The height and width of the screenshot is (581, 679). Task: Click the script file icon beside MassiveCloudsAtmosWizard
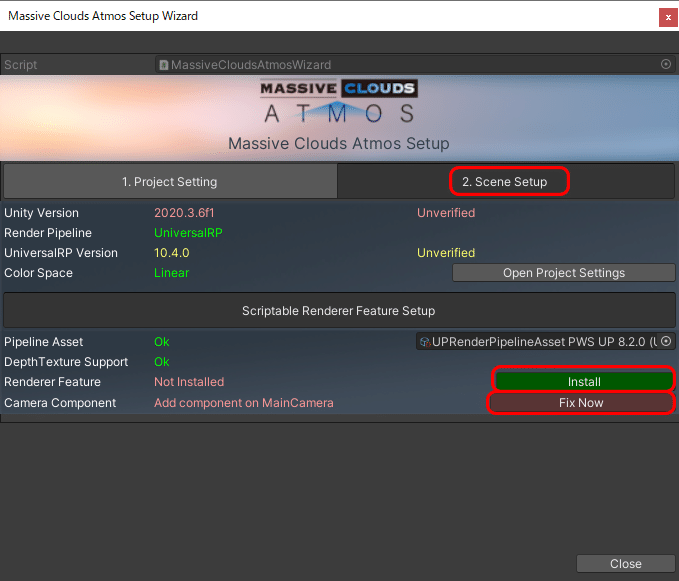(164, 65)
